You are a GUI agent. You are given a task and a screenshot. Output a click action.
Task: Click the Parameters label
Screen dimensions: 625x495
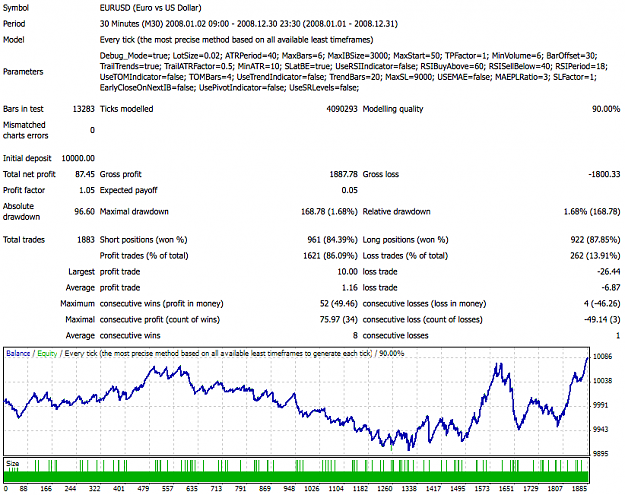click(x=23, y=72)
